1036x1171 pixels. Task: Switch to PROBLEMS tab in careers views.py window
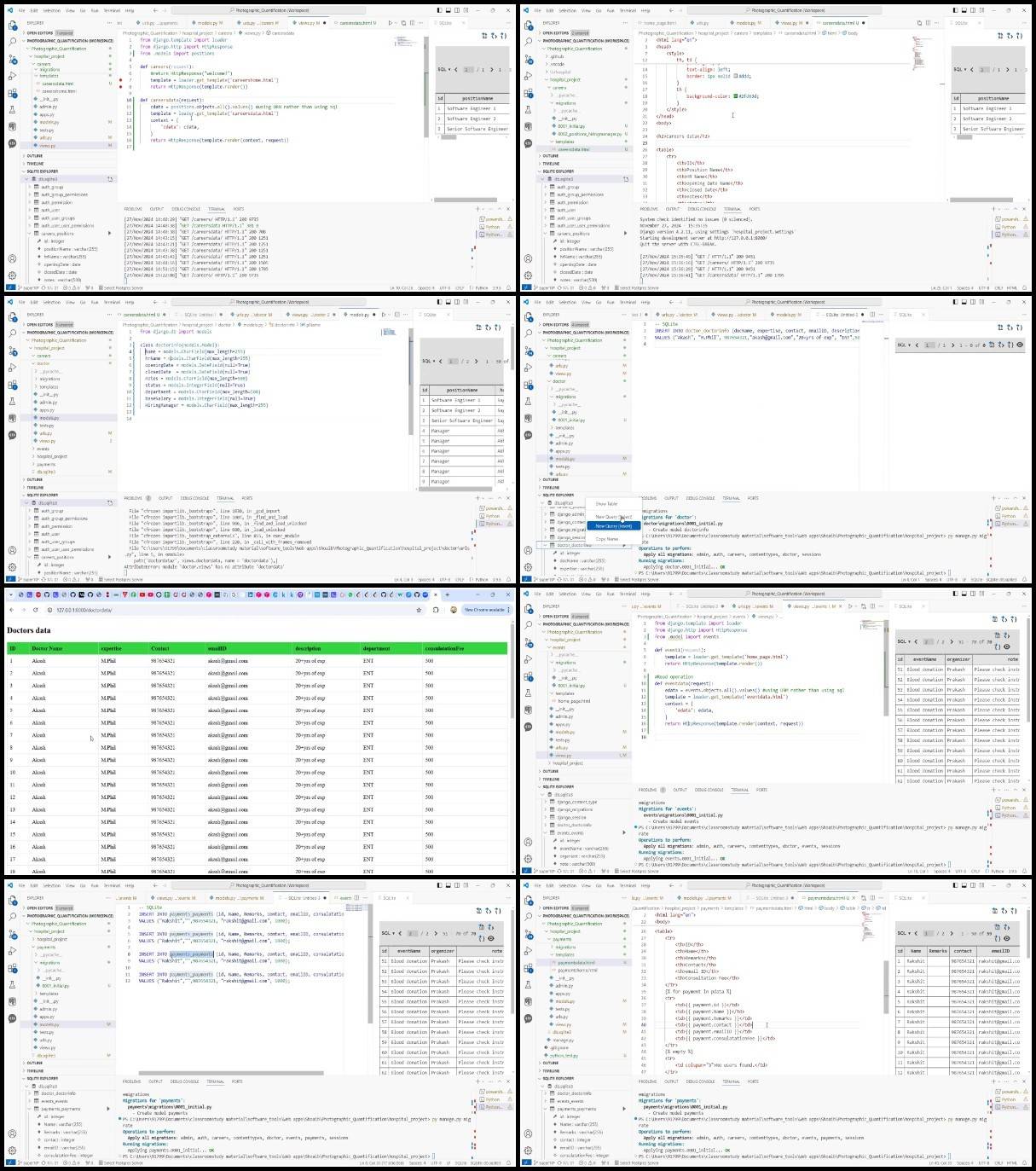coord(133,209)
